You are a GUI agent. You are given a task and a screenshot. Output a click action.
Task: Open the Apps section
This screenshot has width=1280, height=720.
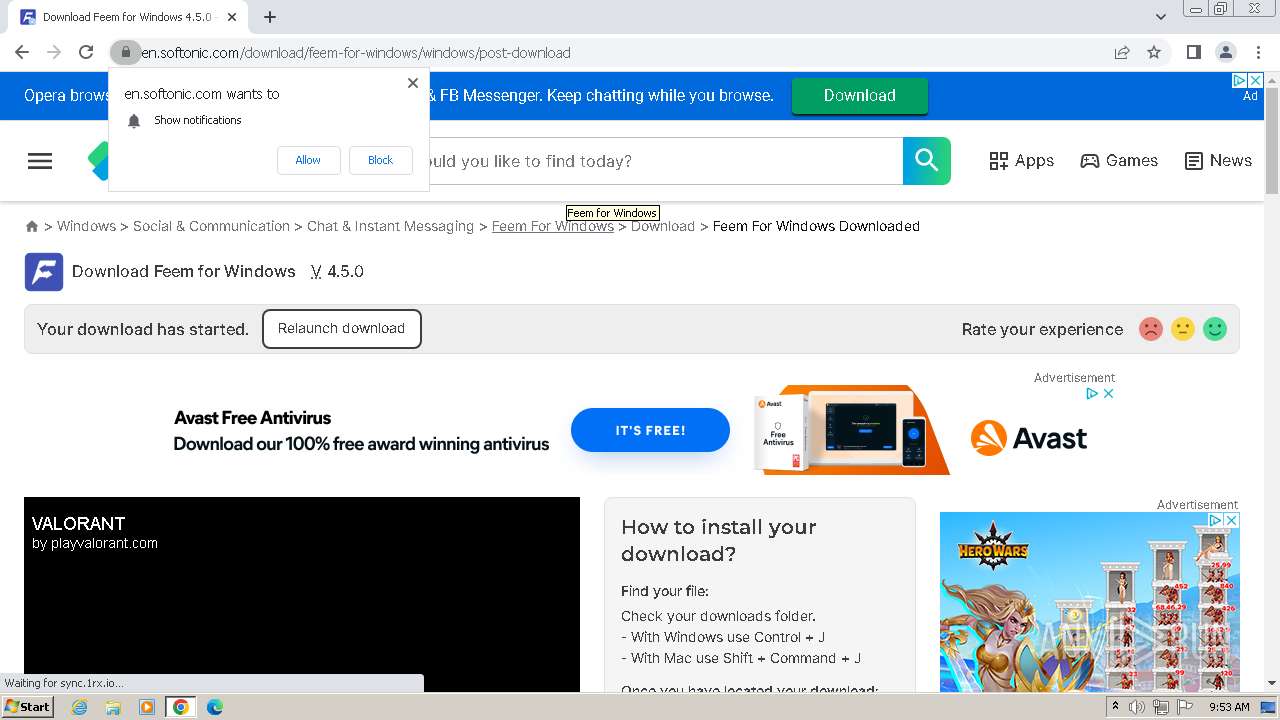(1021, 161)
